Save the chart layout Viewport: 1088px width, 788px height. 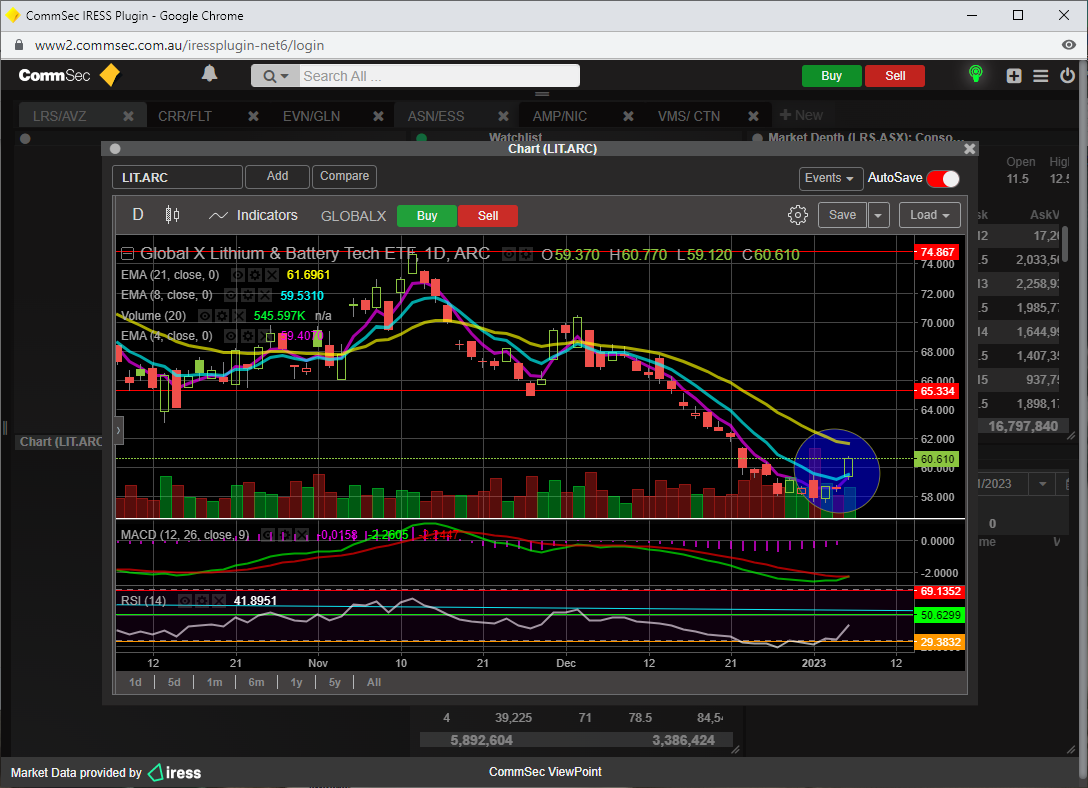pos(842,215)
